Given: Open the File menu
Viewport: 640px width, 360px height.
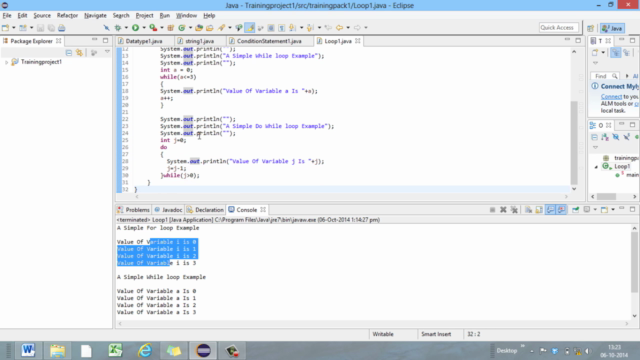Looking at the screenshot, I should pos(7,16).
